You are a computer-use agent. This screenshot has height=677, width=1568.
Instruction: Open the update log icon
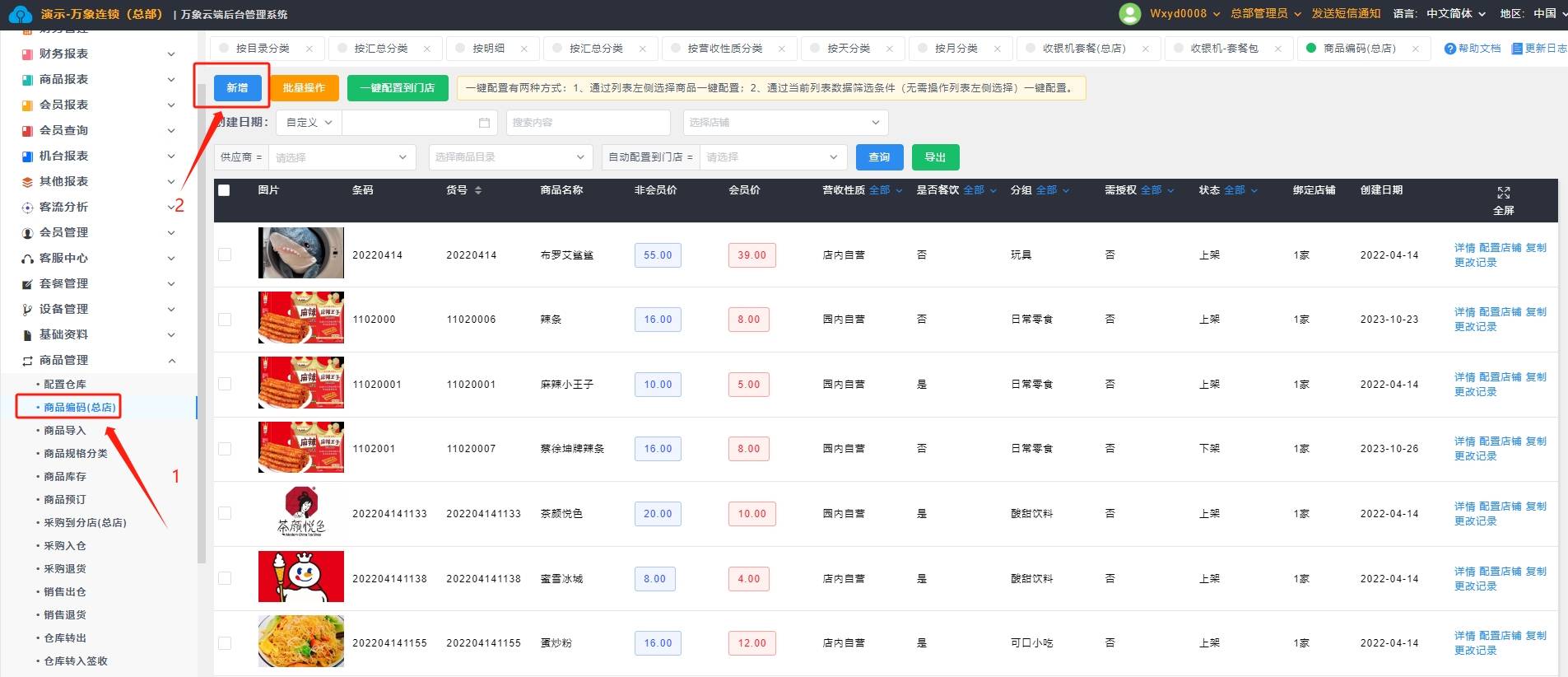coord(1517,49)
